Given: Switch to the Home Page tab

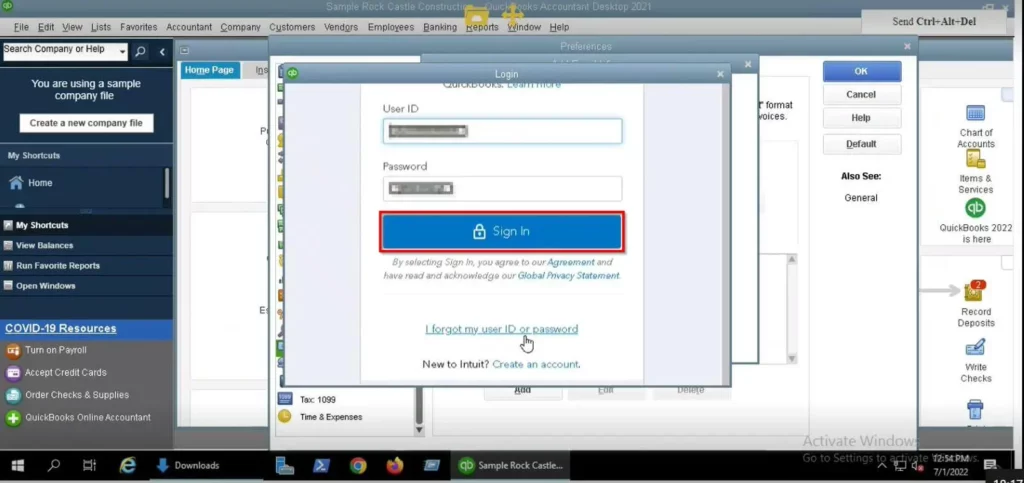Looking at the screenshot, I should (209, 70).
